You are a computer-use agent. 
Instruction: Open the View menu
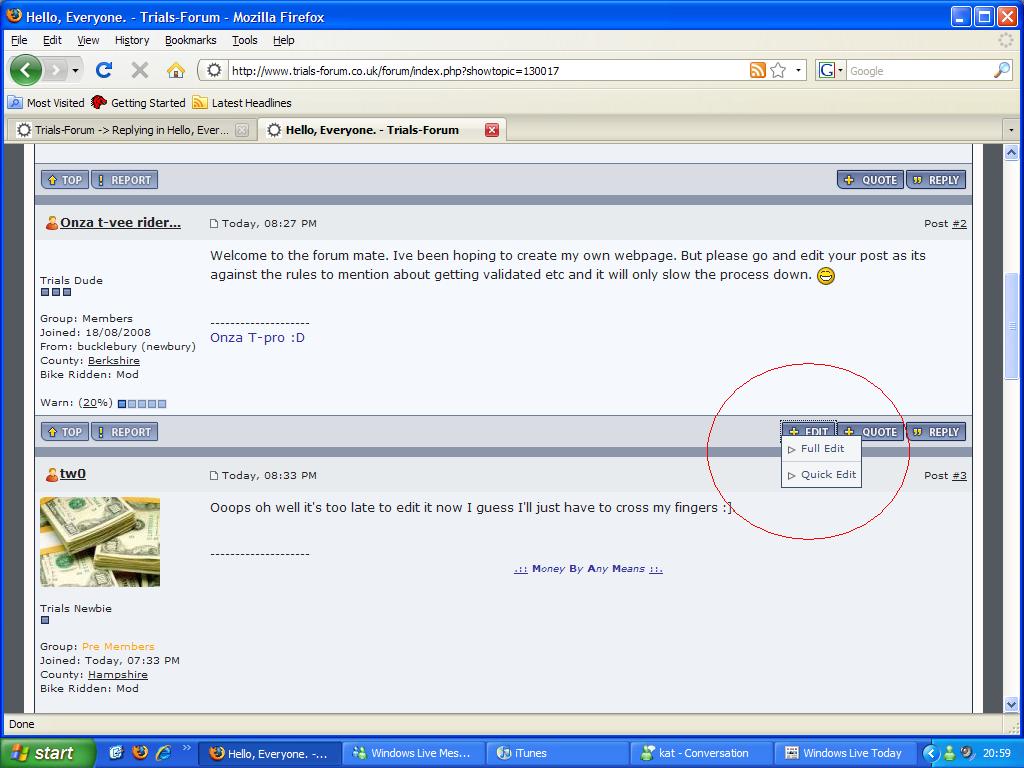(88, 40)
